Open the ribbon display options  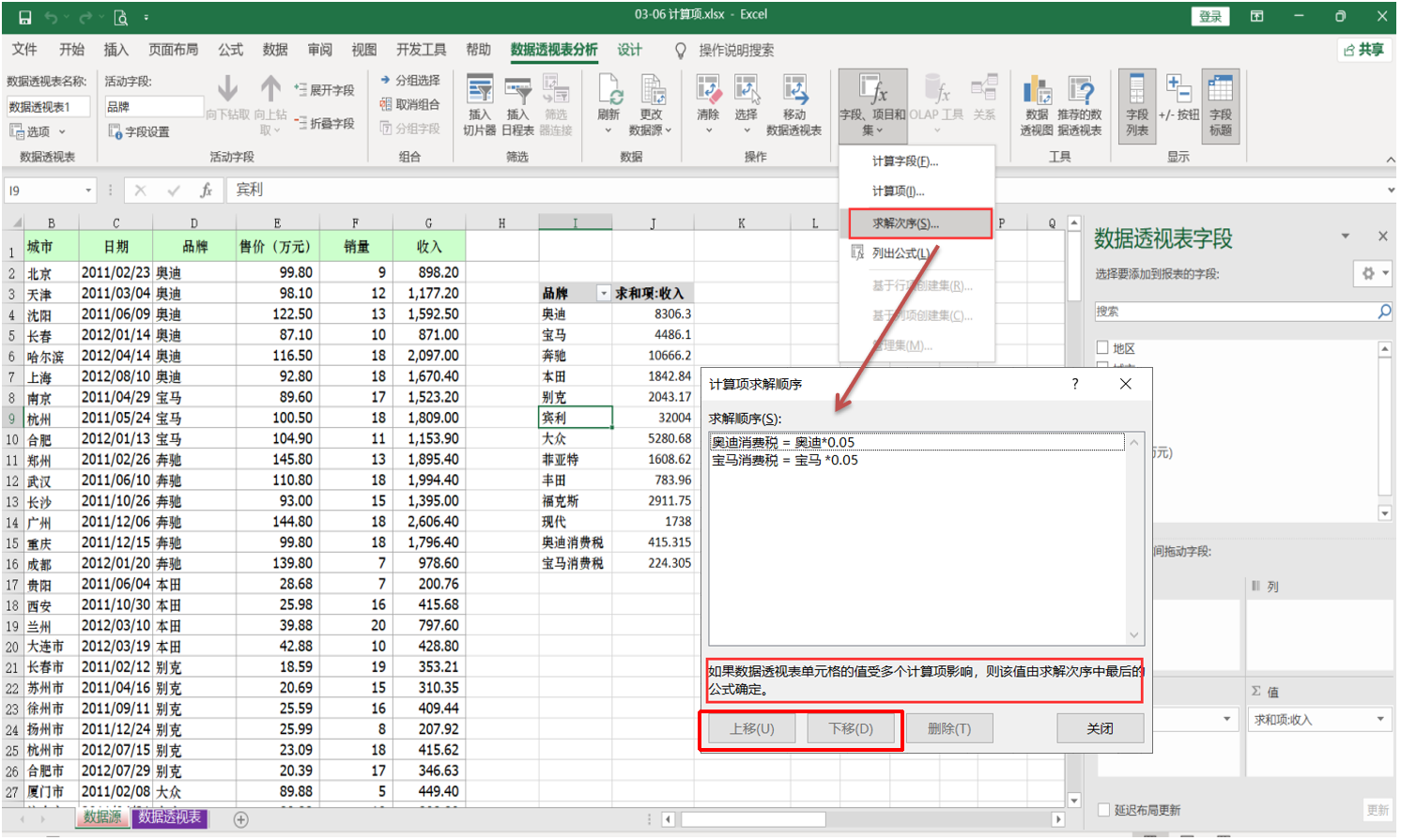[x=1256, y=17]
